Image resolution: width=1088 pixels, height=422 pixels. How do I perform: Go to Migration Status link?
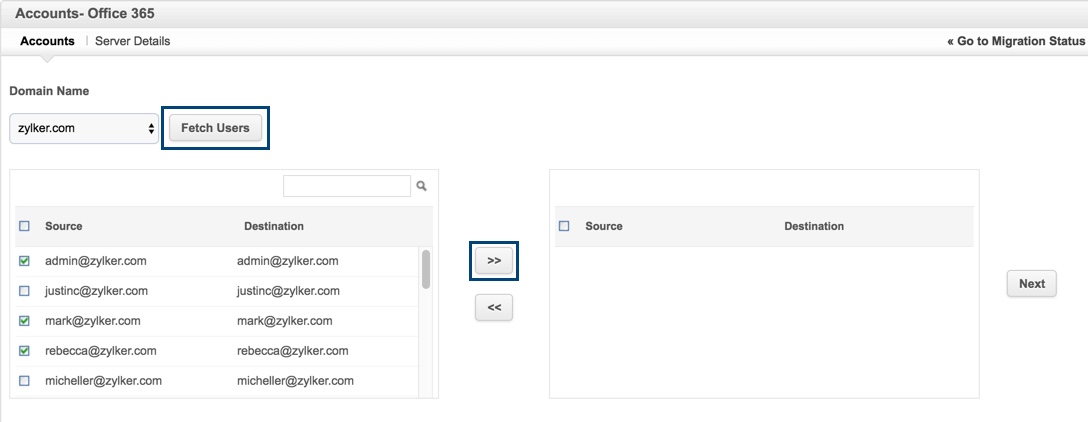tap(1016, 41)
